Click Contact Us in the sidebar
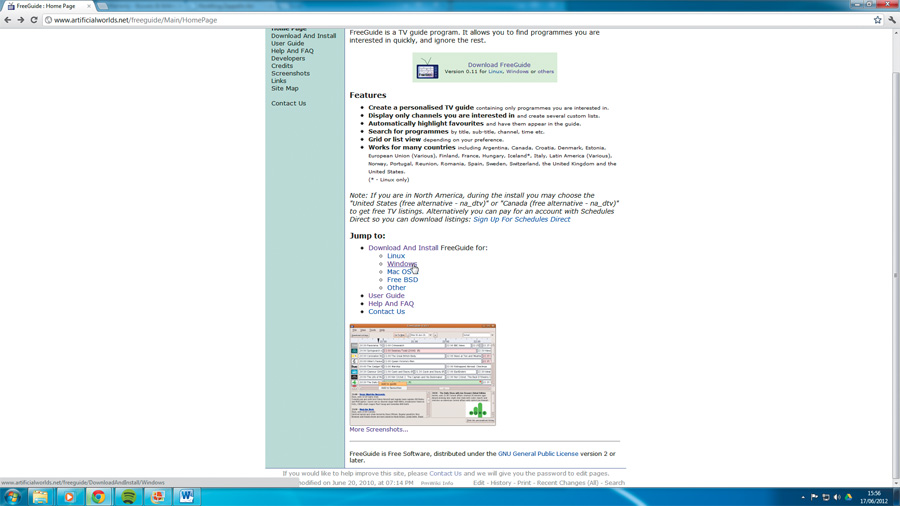The image size is (900, 506). (289, 103)
